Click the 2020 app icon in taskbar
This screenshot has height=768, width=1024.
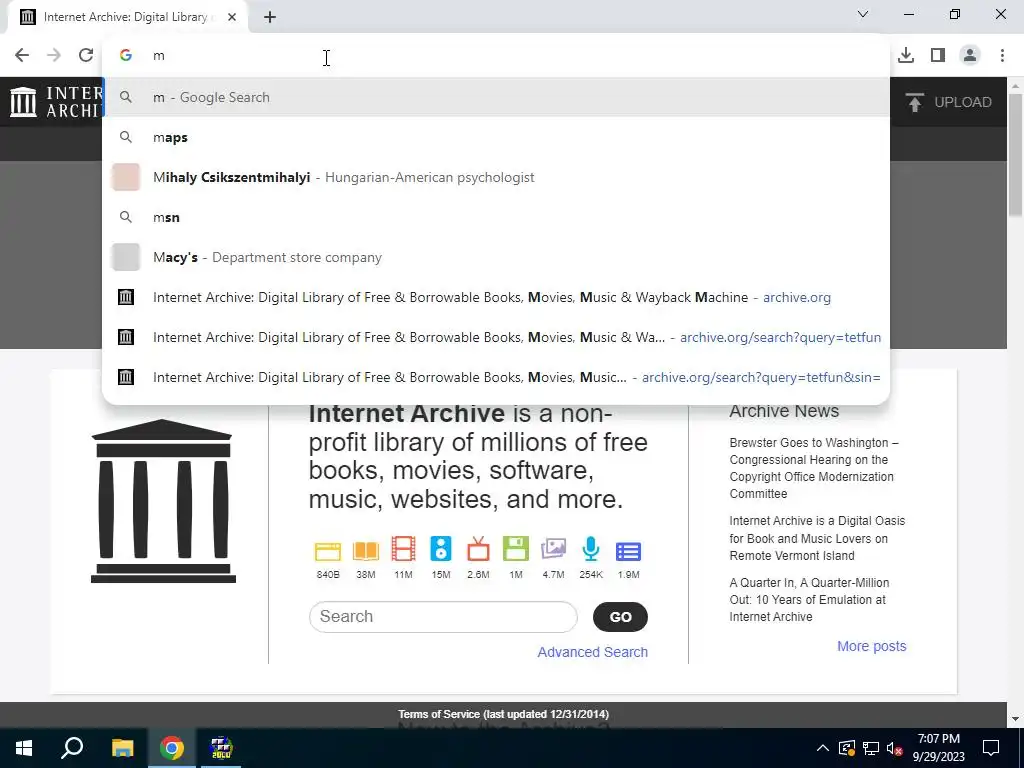(x=221, y=748)
